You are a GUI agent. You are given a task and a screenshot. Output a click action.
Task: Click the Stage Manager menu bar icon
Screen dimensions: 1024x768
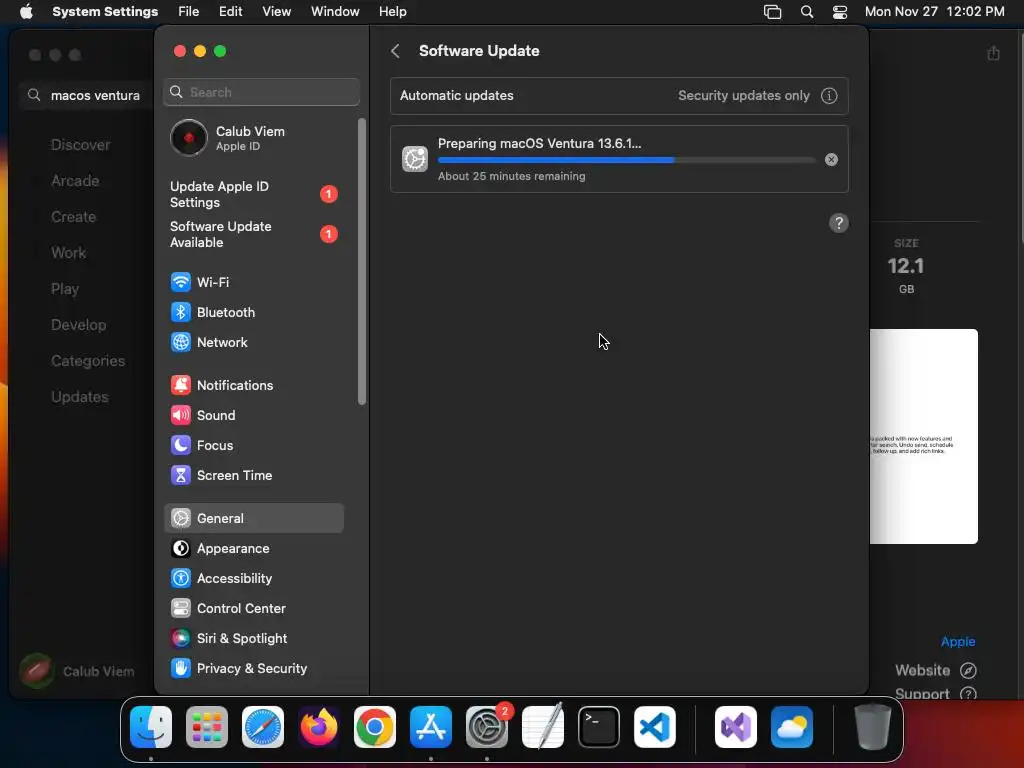tap(773, 12)
